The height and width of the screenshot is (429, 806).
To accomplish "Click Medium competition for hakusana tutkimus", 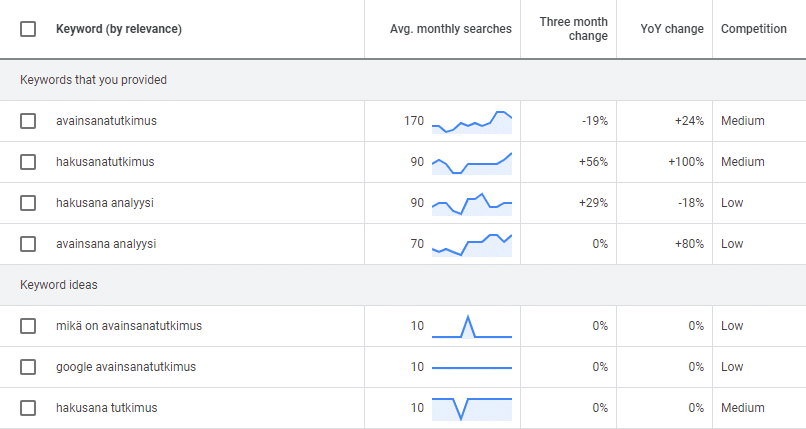I will 743,408.
